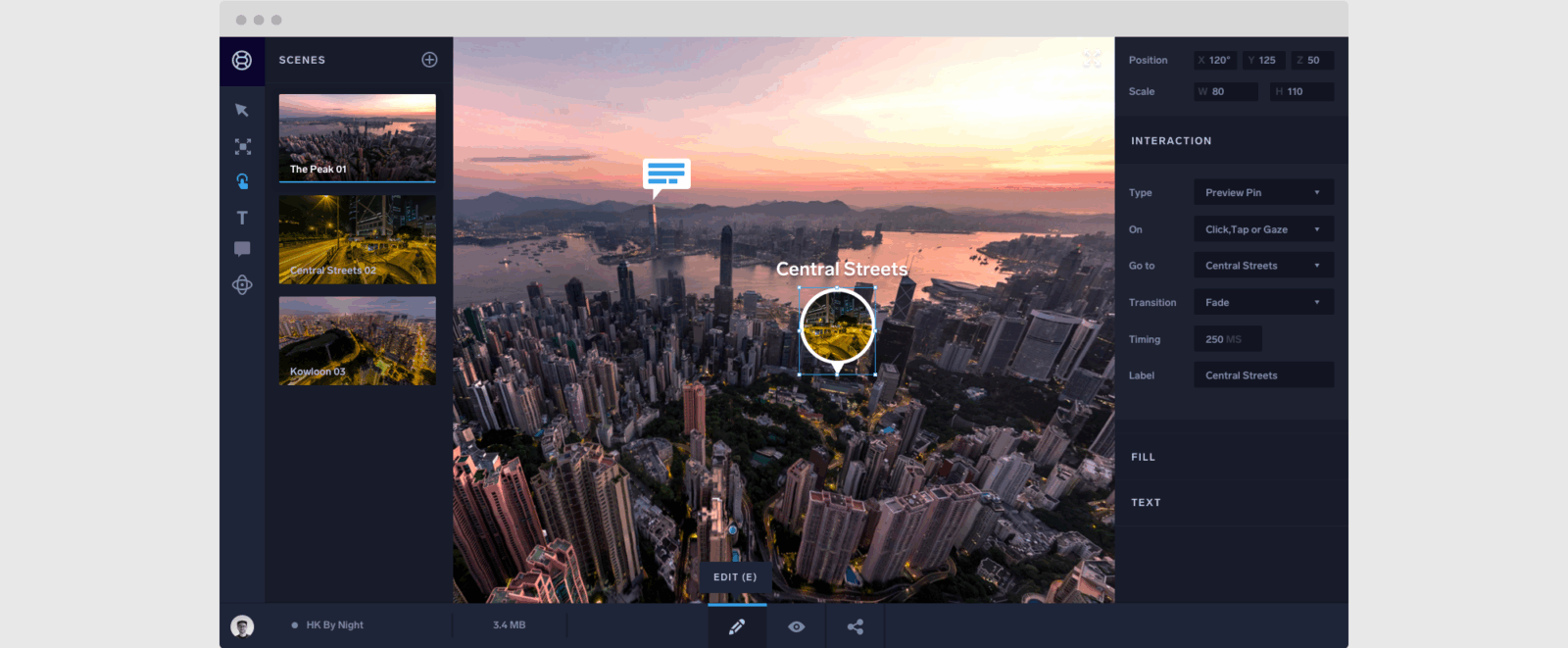The height and width of the screenshot is (648, 1568).
Task: Click the share icon in bottom bar
Action: point(855,626)
